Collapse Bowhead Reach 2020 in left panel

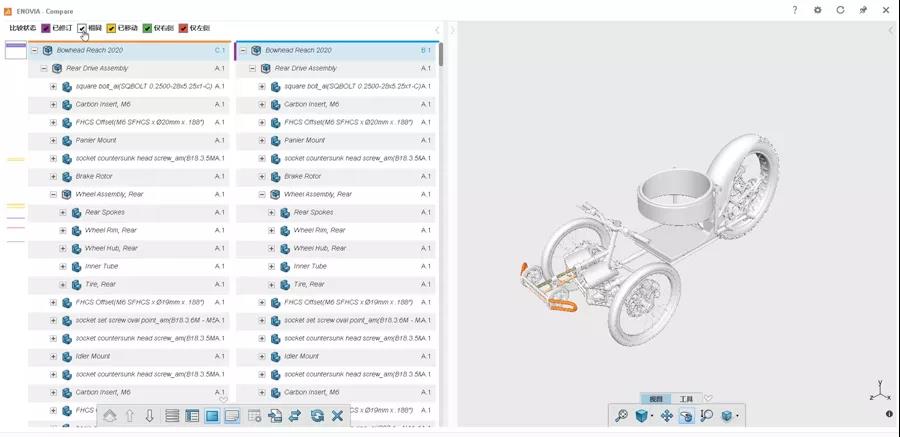coord(34,51)
